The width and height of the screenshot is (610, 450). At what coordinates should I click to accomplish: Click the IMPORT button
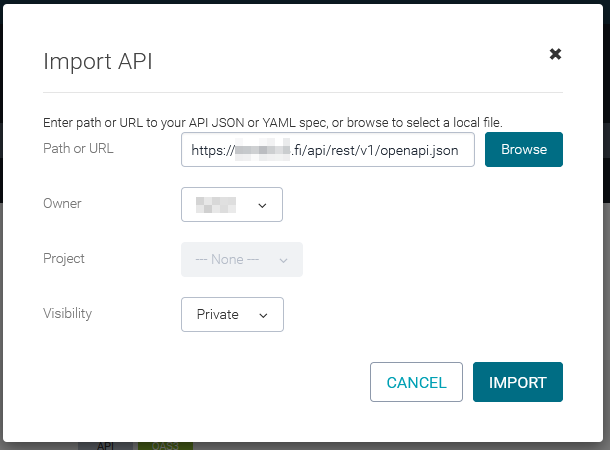[x=517, y=382]
